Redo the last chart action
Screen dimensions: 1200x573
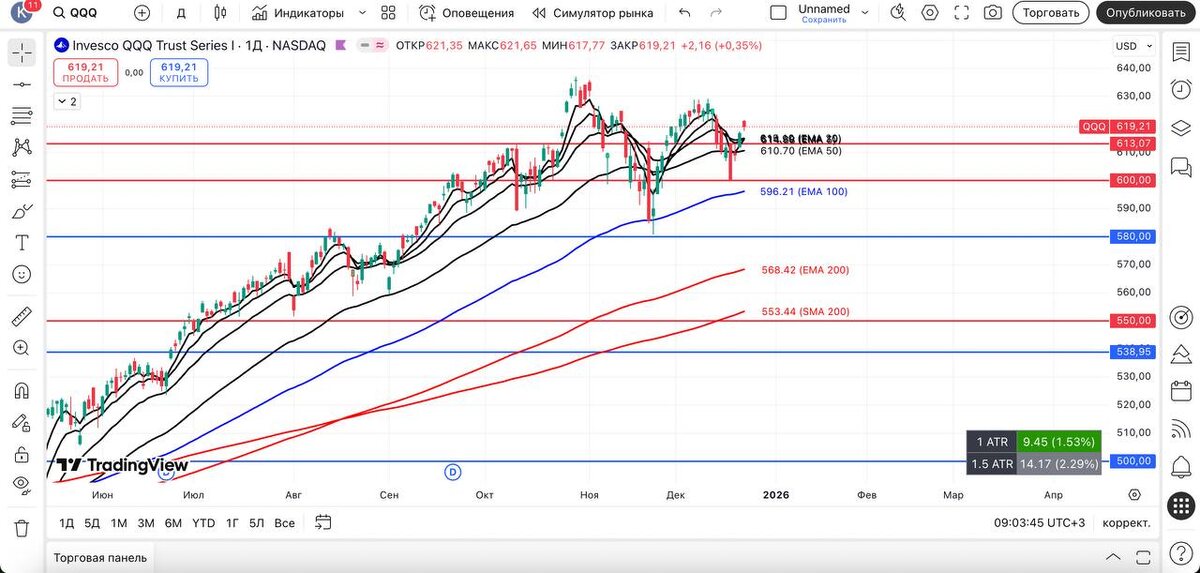[715, 13]
